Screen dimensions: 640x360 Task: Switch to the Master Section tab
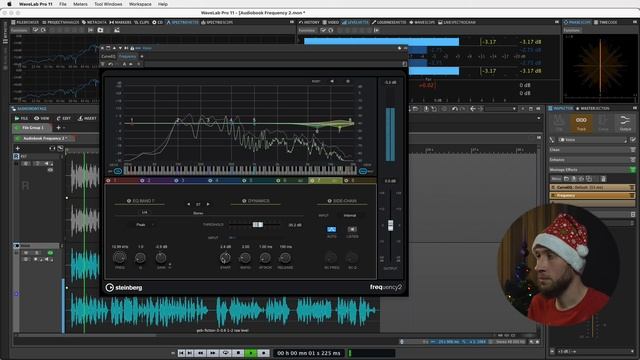(592, 108)
